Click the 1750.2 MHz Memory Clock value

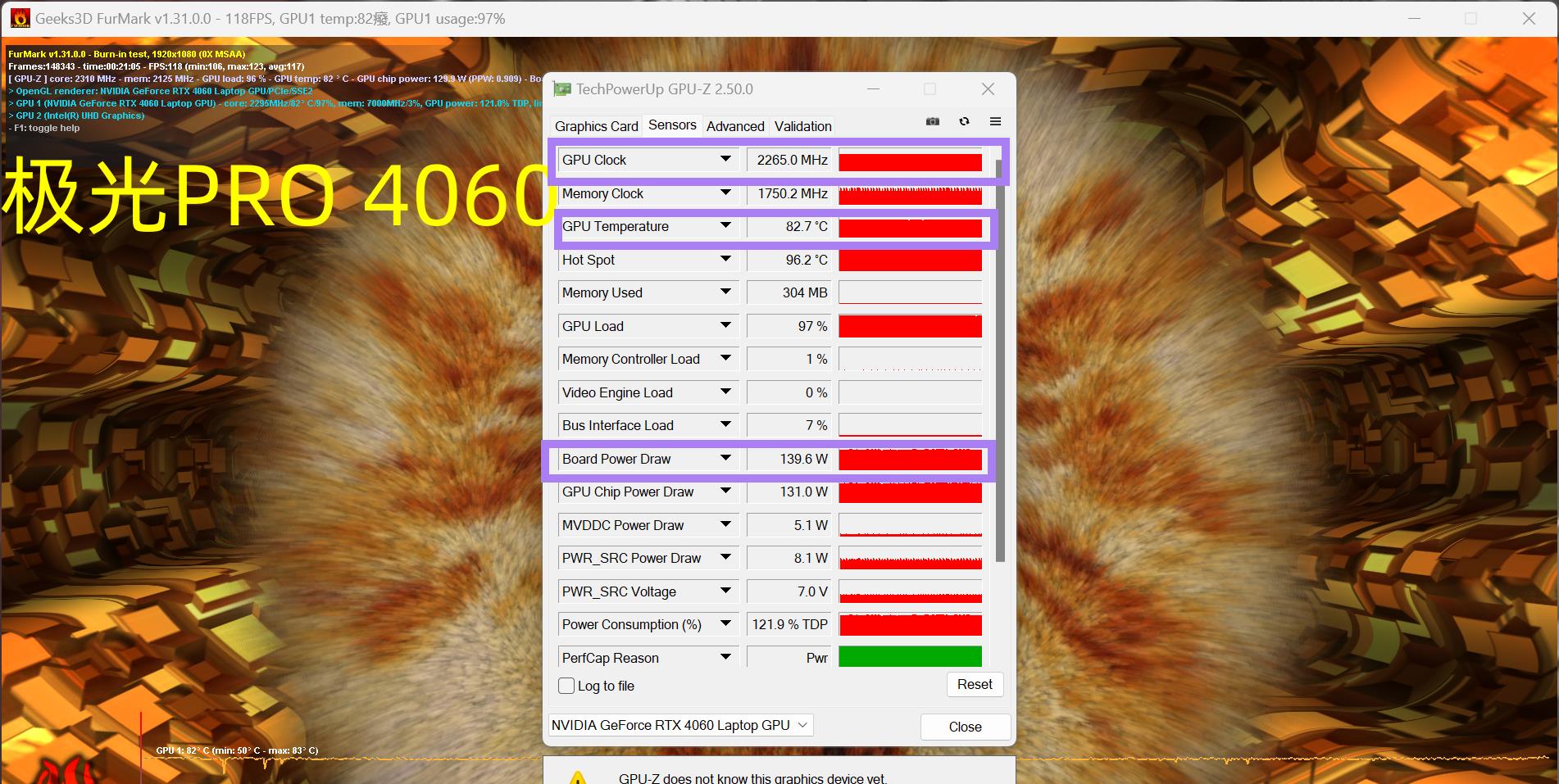click(x=789, y=193)
